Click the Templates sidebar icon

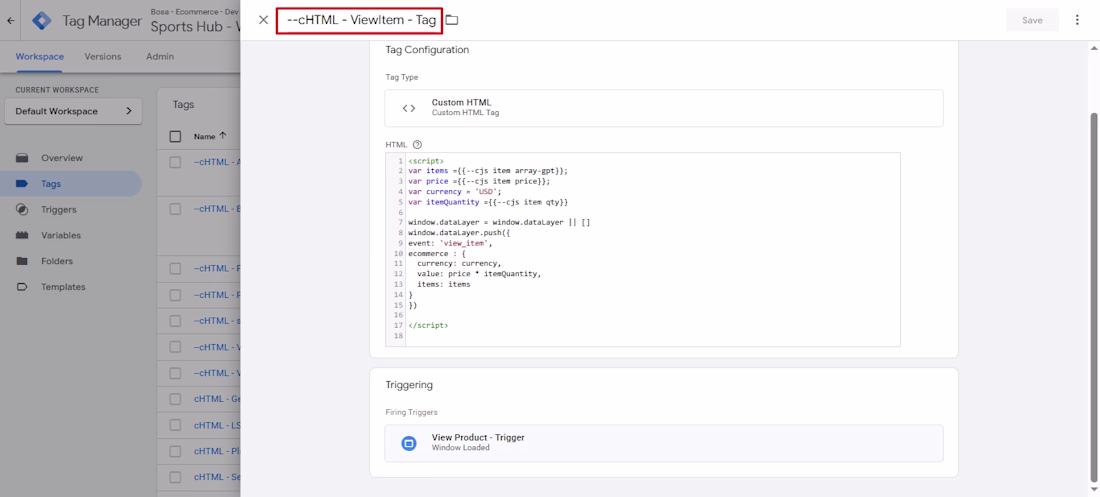pyautogui.click(x=22, y=286)
